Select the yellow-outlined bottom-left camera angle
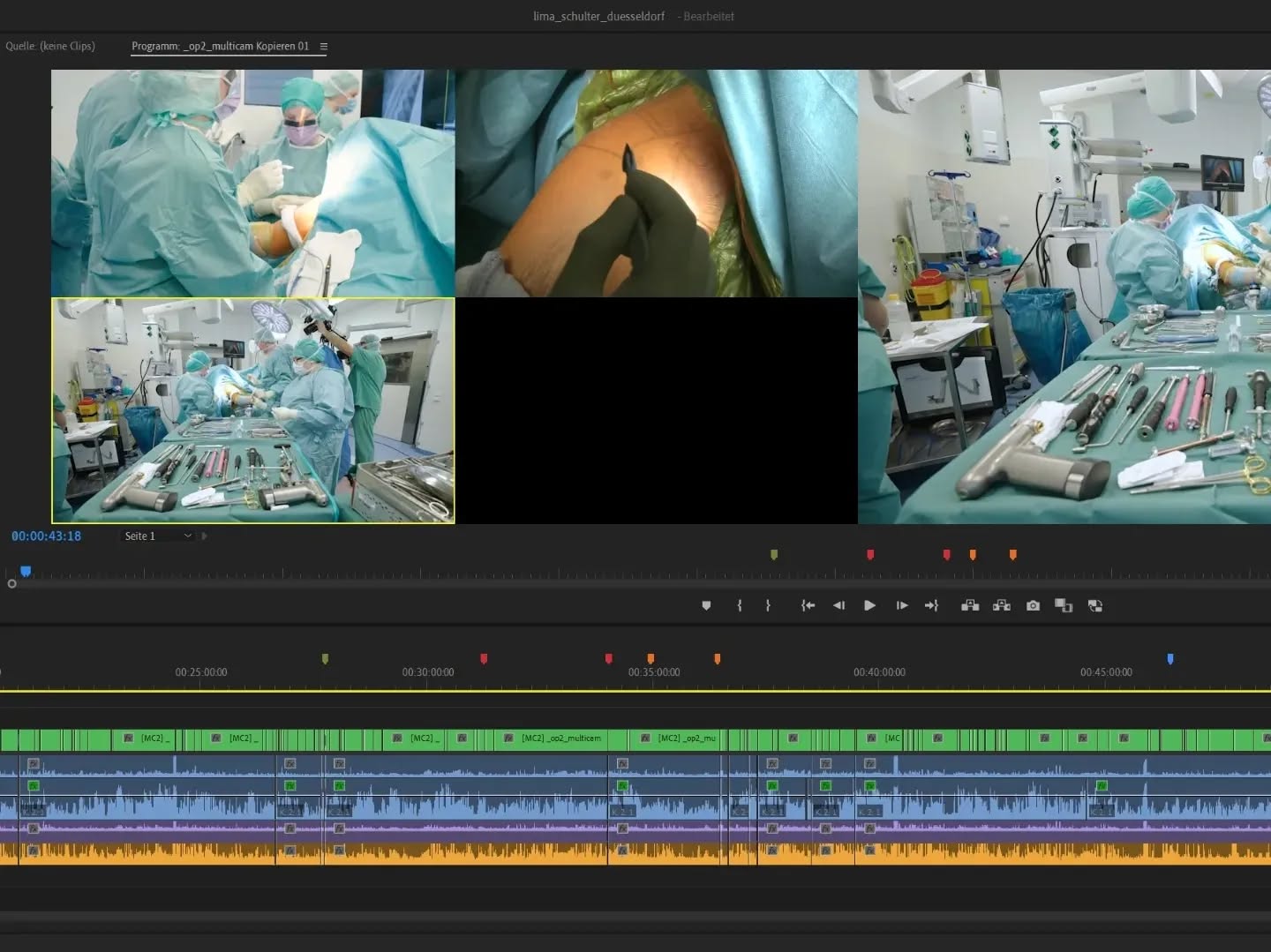Screen dimensions: 1271x952 pos(253,410)
